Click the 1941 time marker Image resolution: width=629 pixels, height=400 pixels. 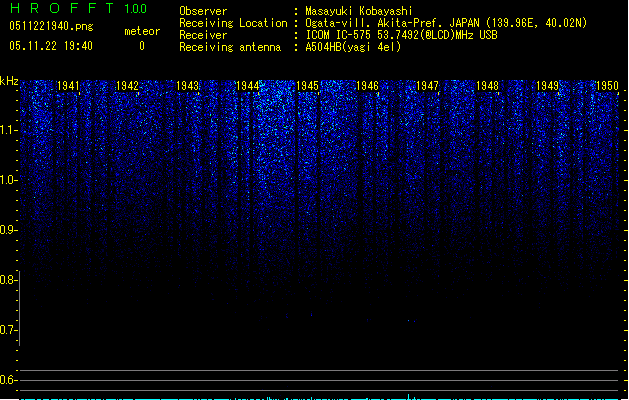pyautogui.click(x=68, y=86)
